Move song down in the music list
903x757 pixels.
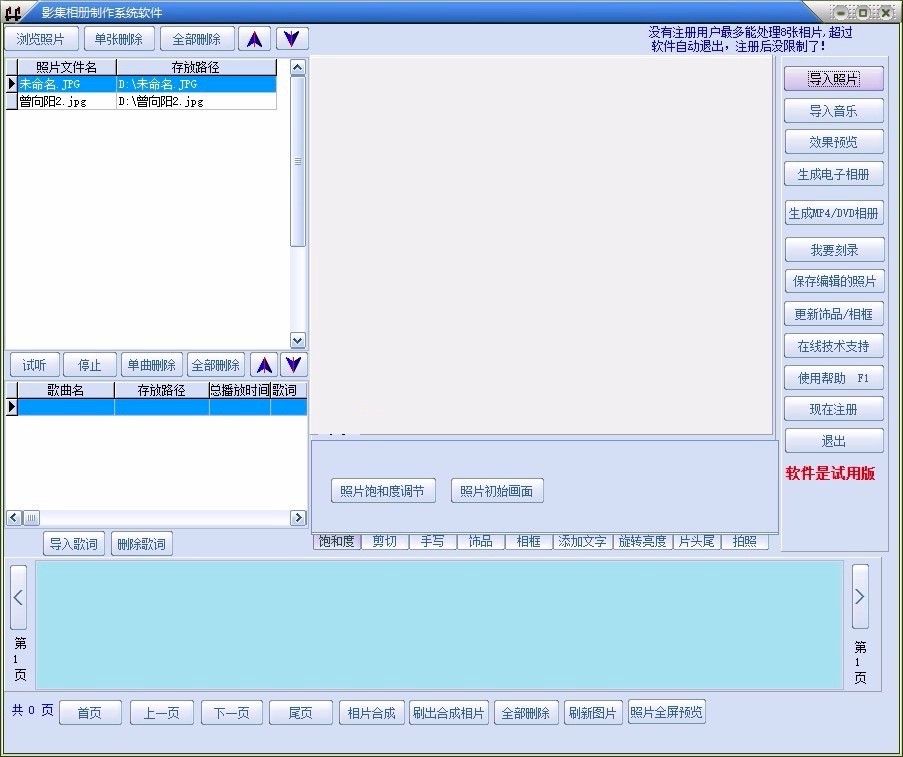[x=293, y=365]
